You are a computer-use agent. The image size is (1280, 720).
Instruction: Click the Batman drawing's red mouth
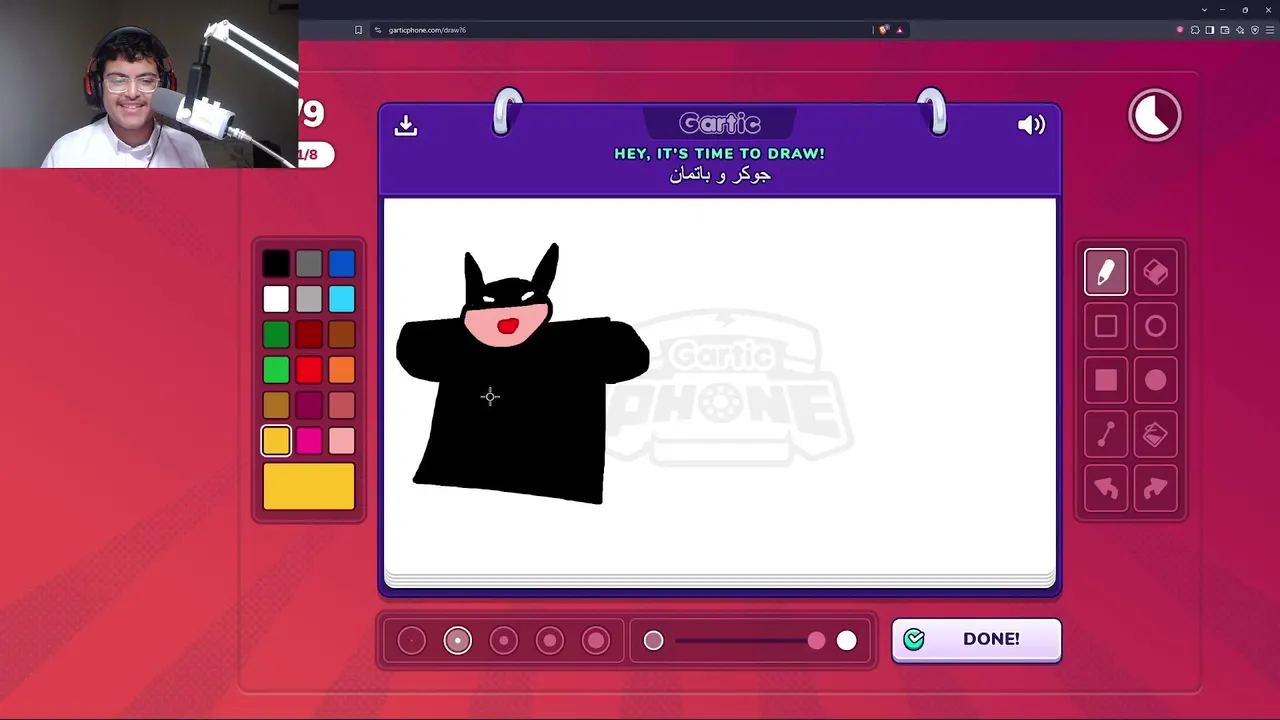click(507, 326)
